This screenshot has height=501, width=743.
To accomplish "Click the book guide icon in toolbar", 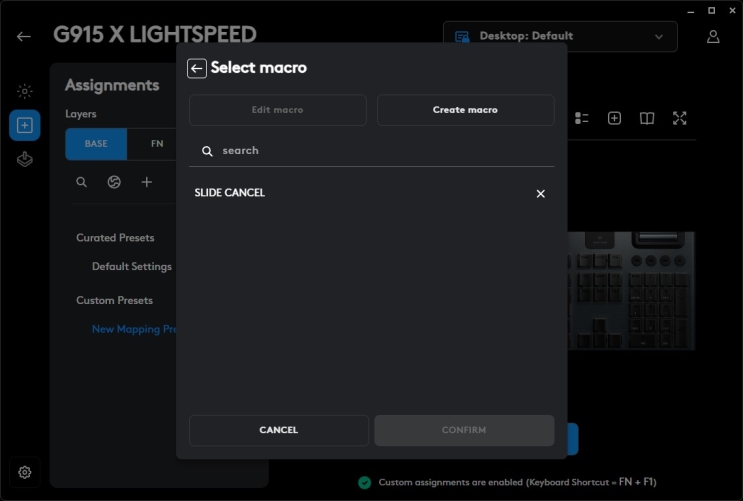I will click(x=647, y=118).
